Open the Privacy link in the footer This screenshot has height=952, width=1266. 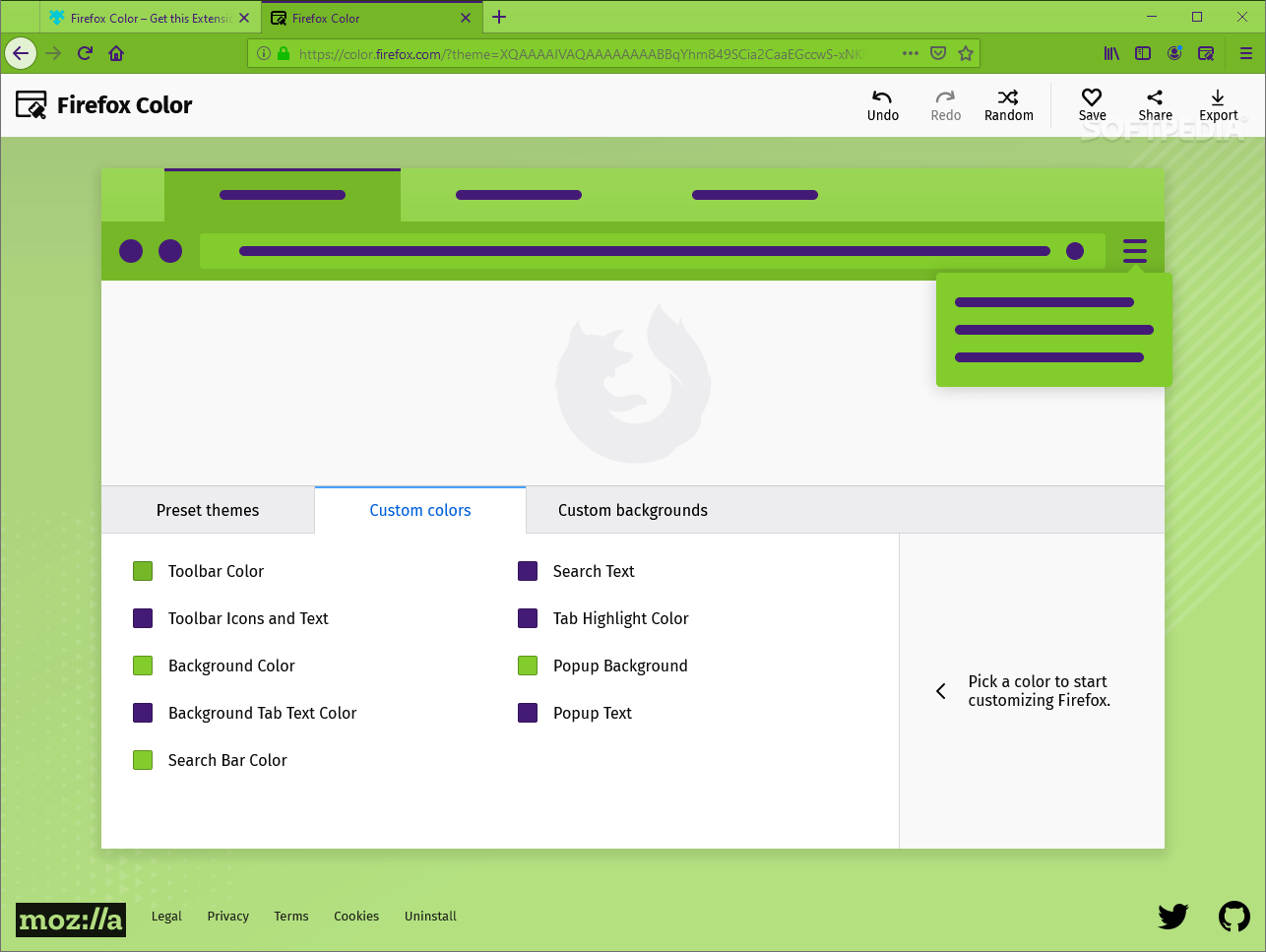[x=227, y=917]
